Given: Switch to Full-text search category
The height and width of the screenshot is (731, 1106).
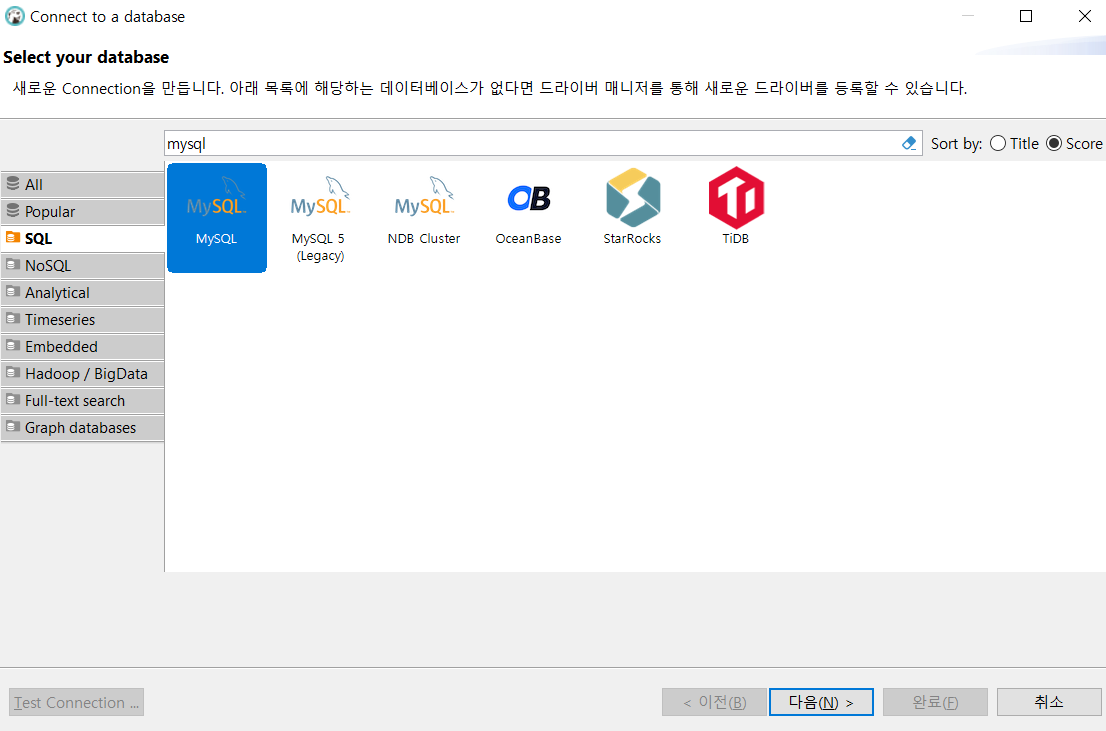Looking at the screenshot, I should [x=83, y=401].
